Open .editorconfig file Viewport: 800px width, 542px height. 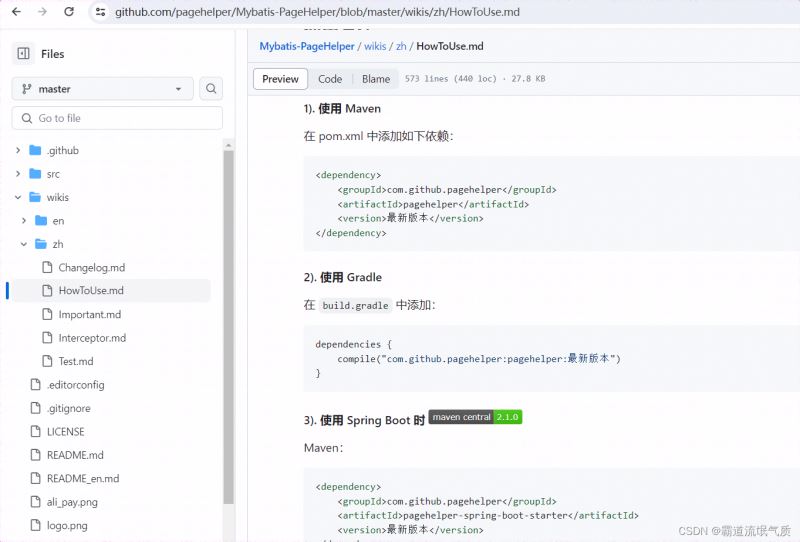[x=76, y=385]
